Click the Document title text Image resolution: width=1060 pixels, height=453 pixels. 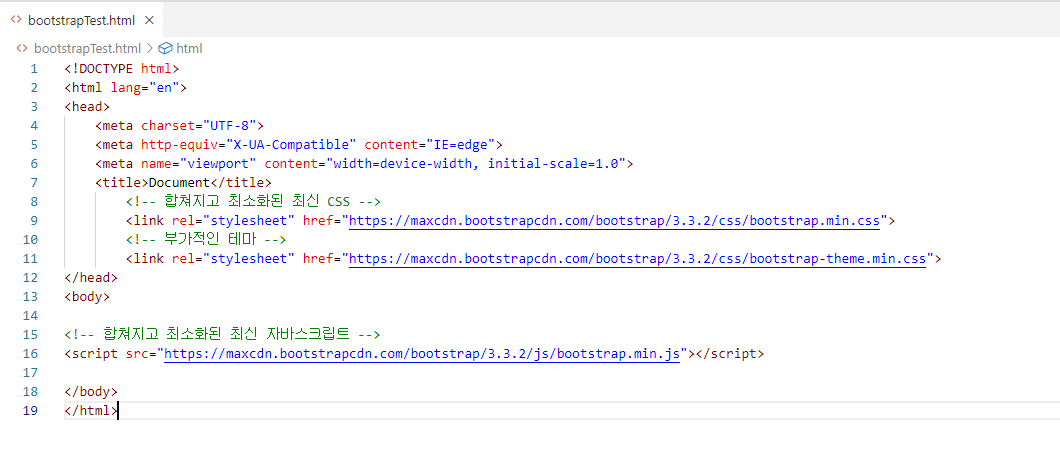click(x=179, y=183)
